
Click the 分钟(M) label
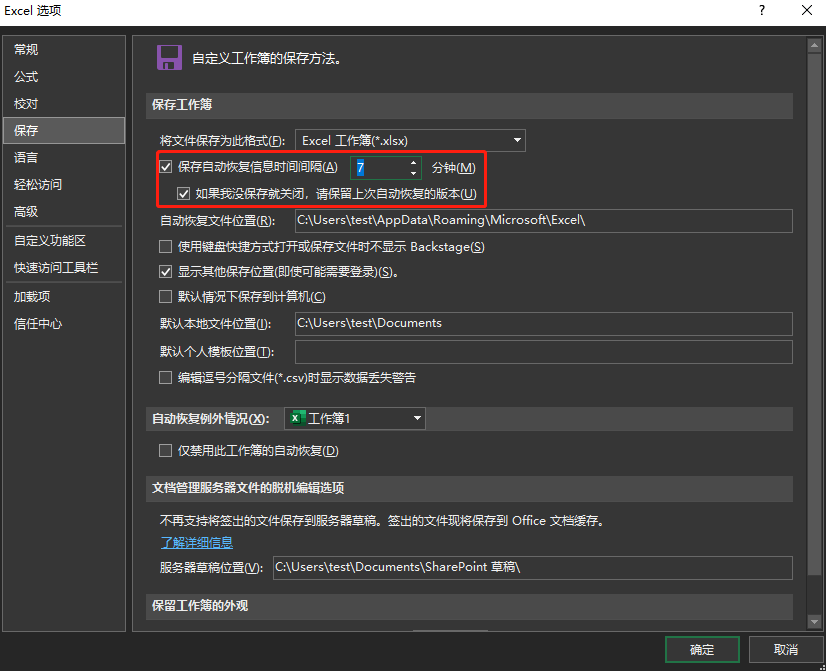454,168
